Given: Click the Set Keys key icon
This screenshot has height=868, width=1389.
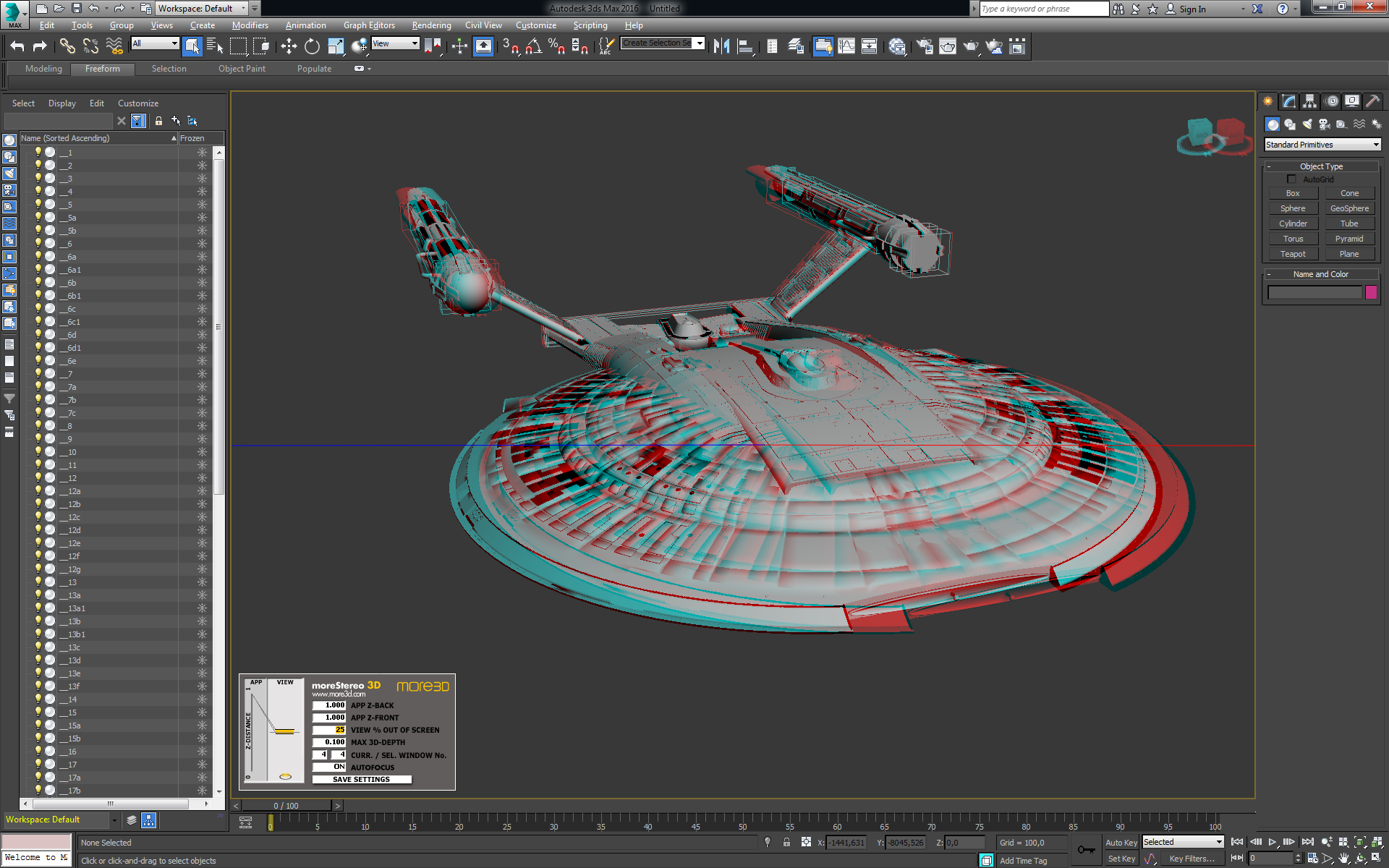Looking at the screenshot, I should tap(1086, 850).
